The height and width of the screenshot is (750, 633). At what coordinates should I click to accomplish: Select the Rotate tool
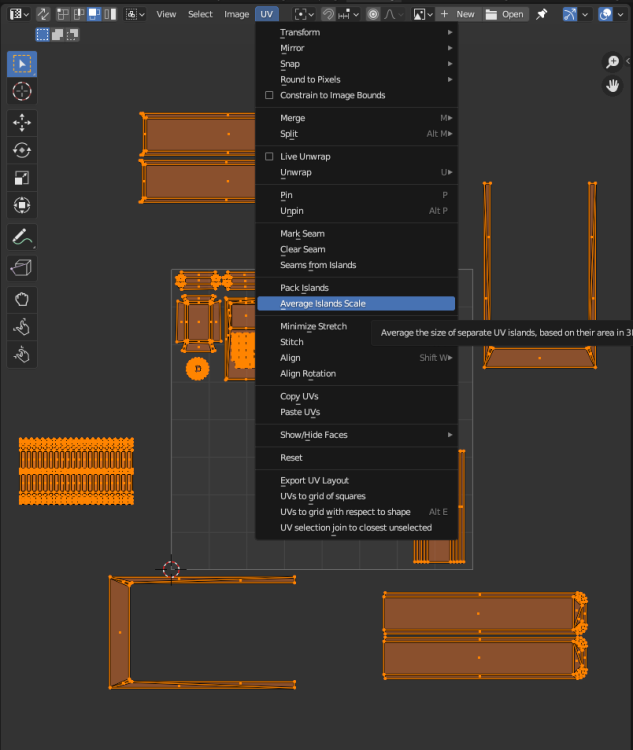(x=22, y=150)
